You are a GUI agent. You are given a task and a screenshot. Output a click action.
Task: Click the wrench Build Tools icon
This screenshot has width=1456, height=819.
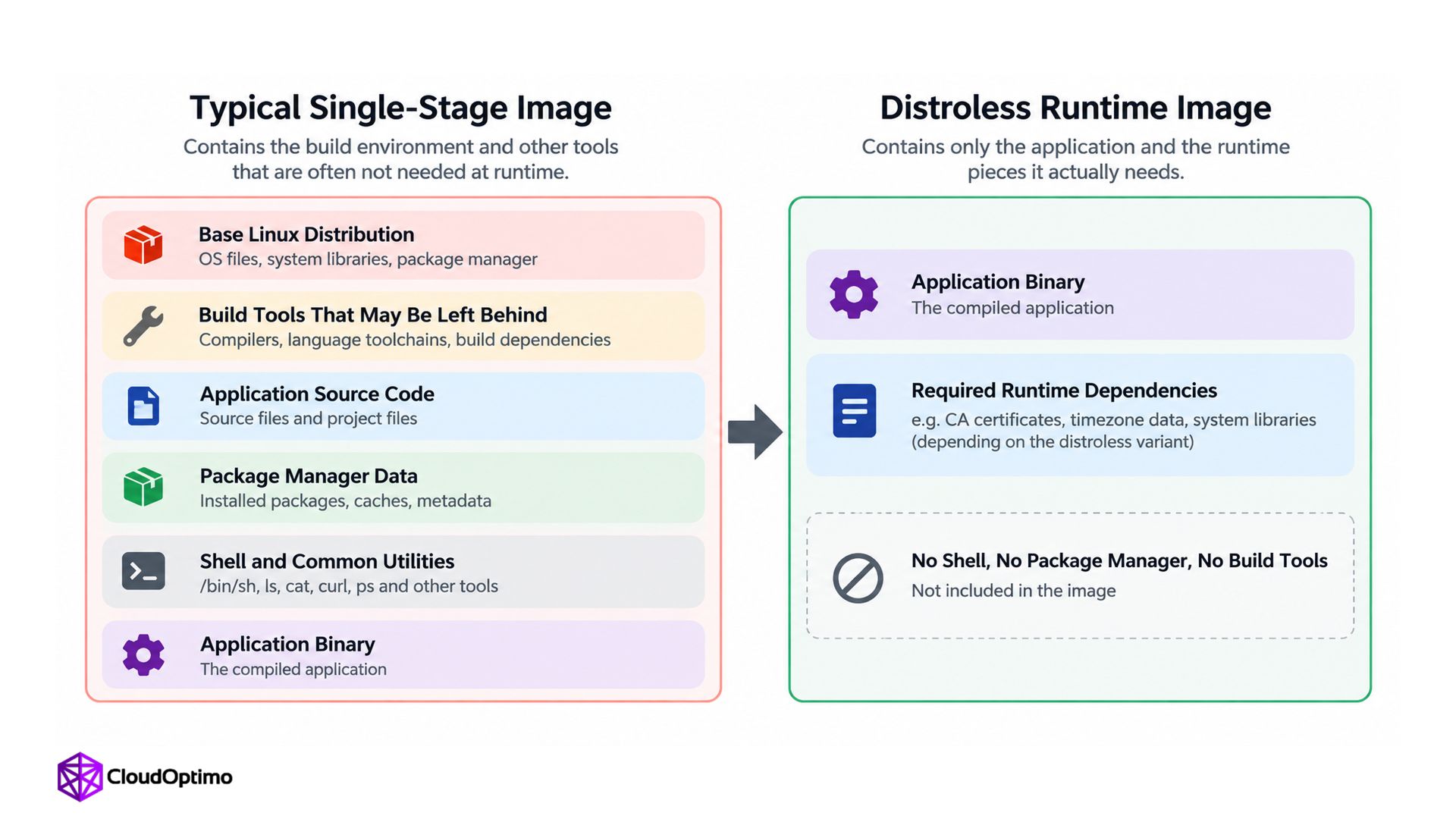(x=143, y=326)
